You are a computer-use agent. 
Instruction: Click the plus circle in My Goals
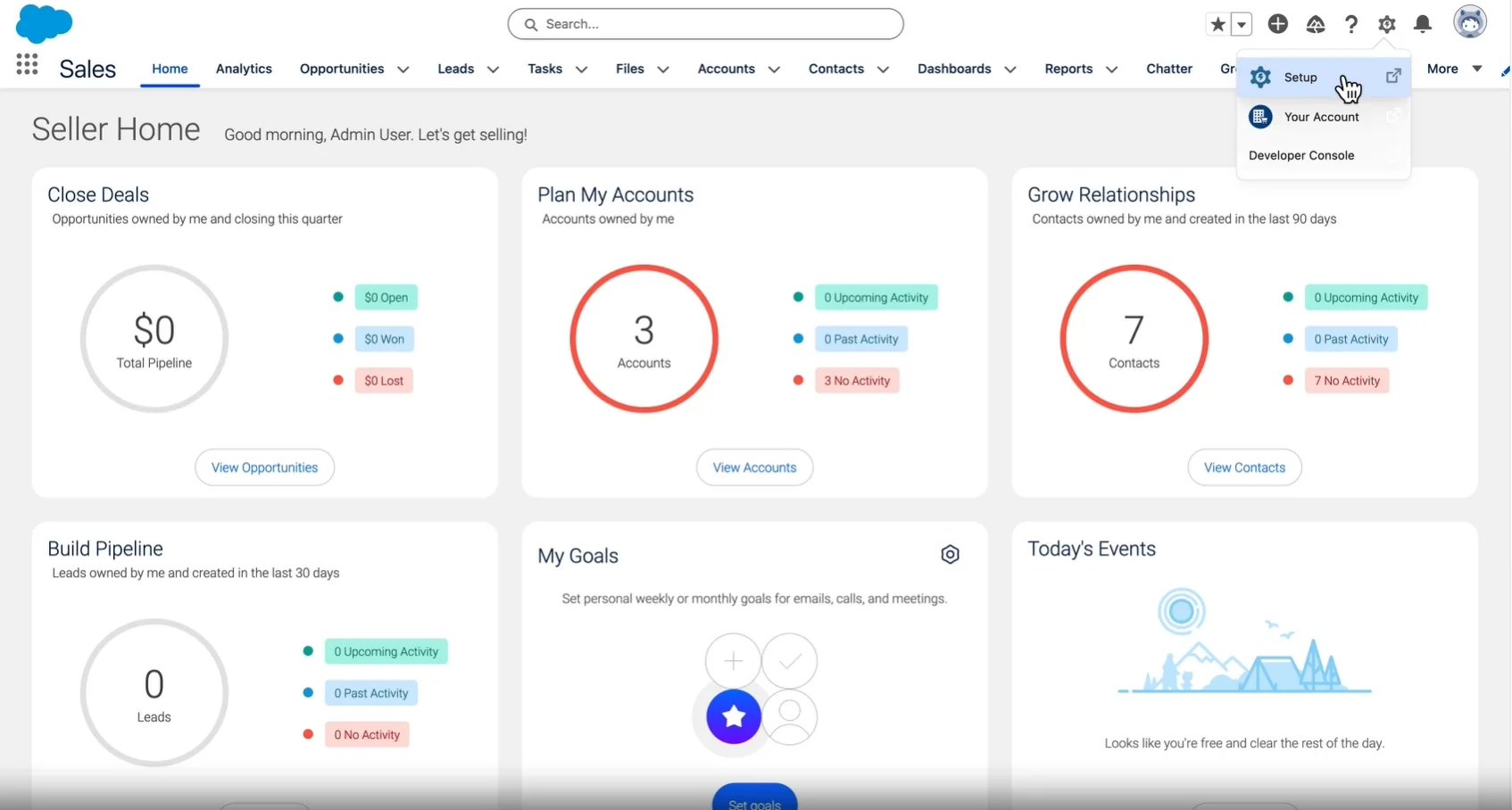(733, 661)
